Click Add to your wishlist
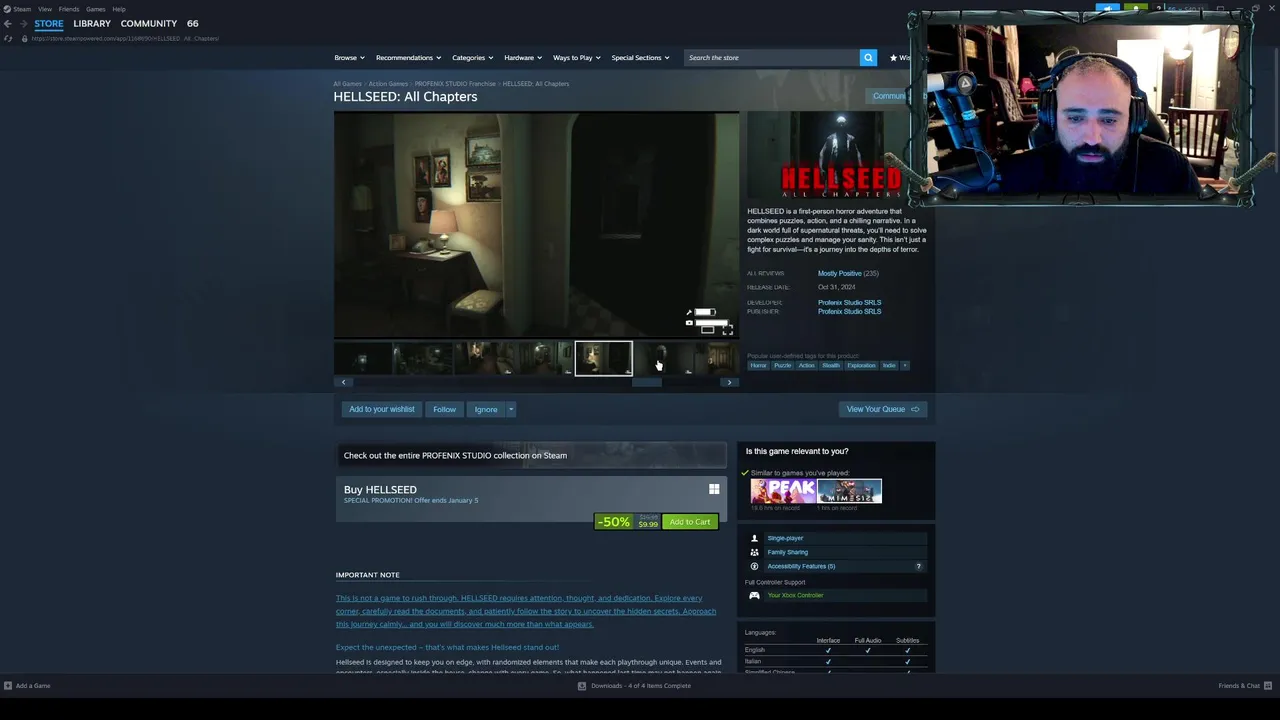The height and width of the screenshot is (720, 1280). [382, 409]
